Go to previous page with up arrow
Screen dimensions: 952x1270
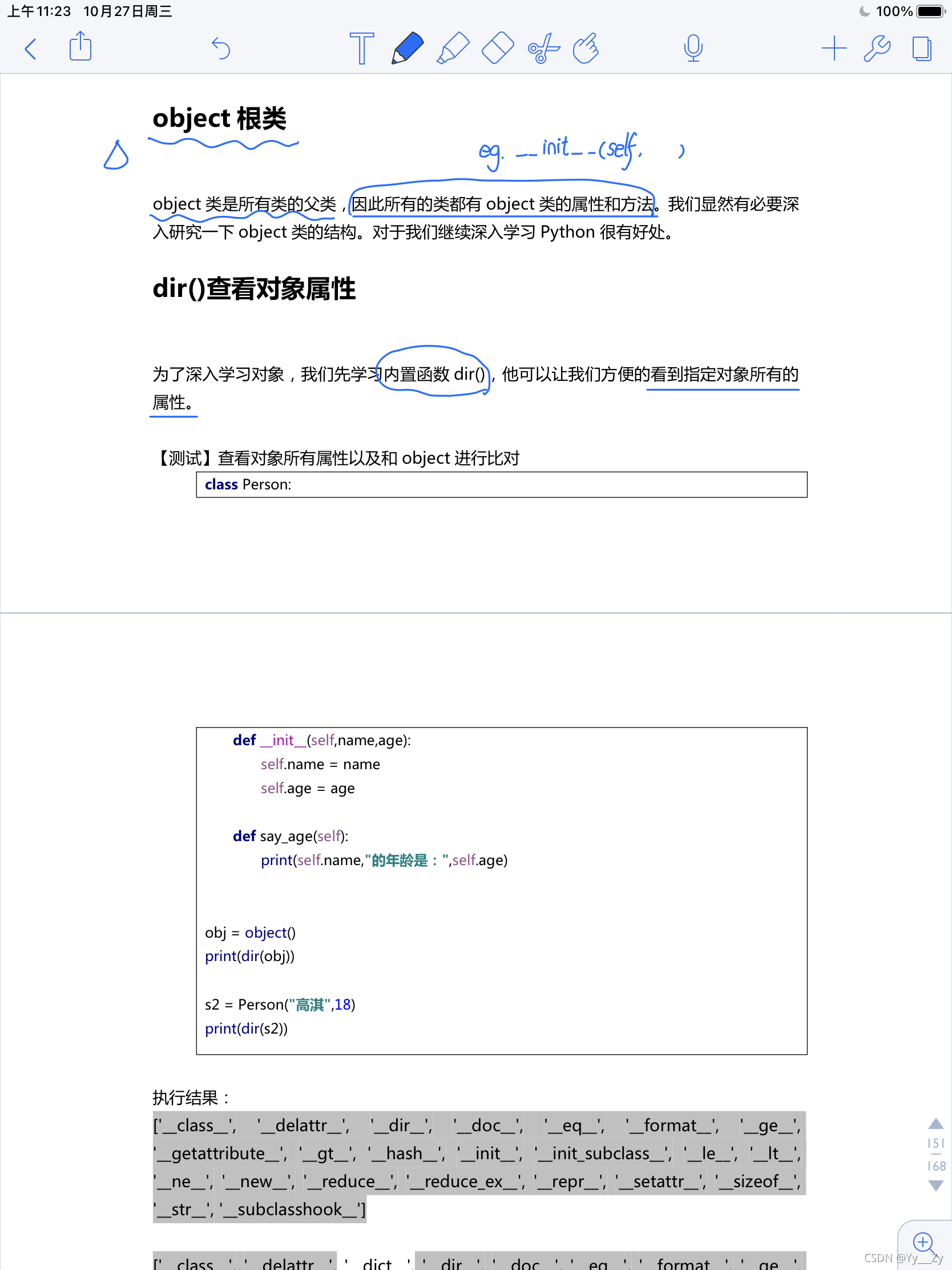(x=935, y=1124)
